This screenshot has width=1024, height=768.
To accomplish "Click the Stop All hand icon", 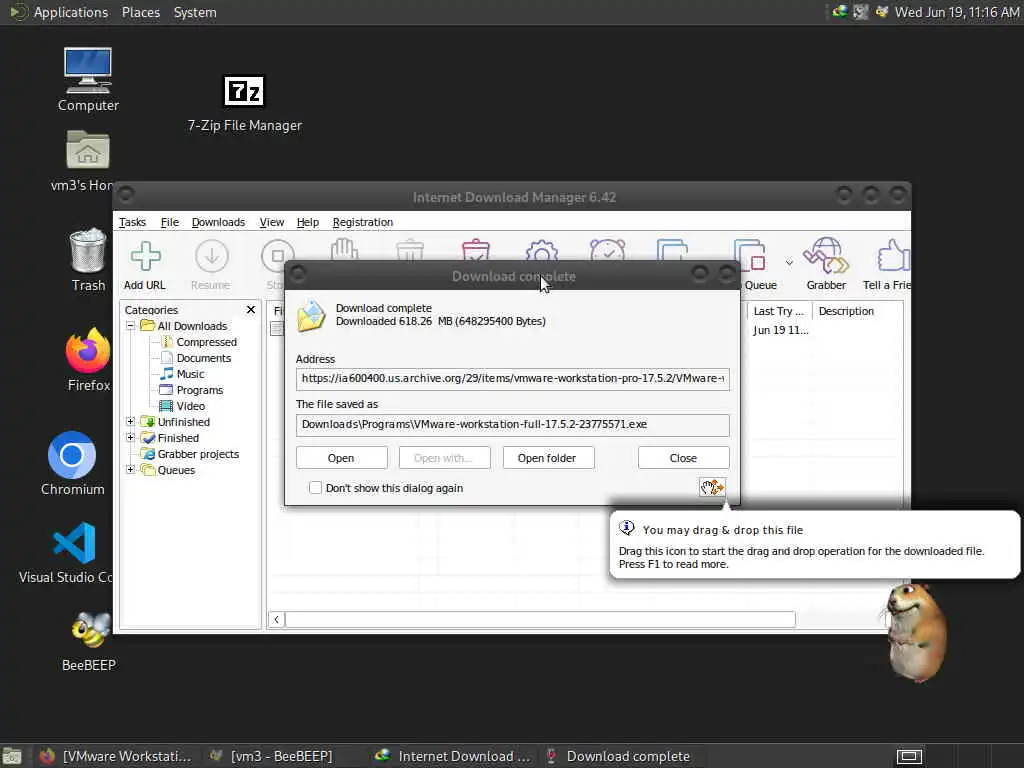I will tap(344, 249).
